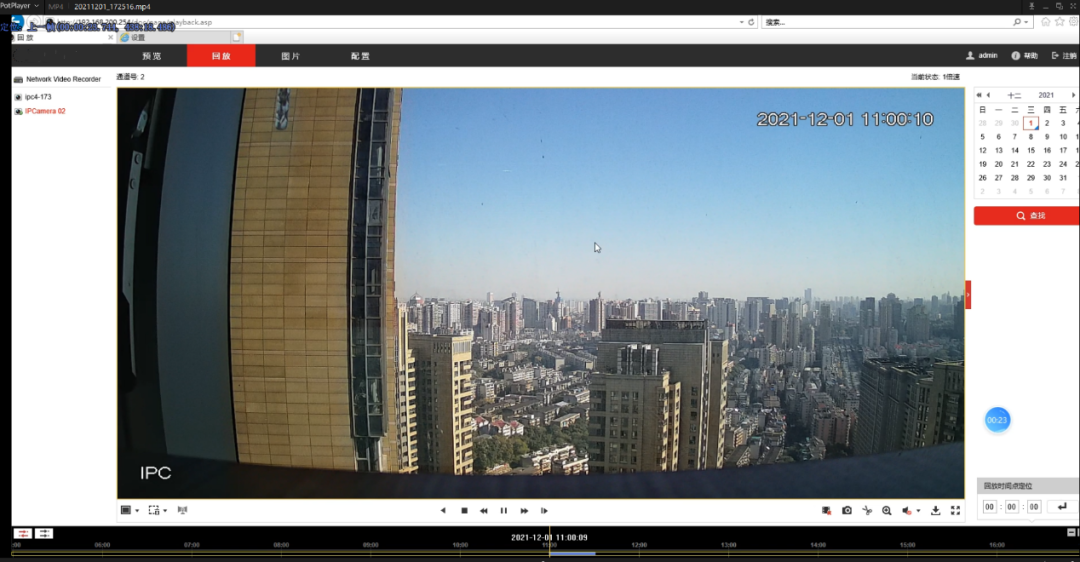The height and width of the screenshot is (562, 1080).
Task: Select day 15 in the calendar
Action: point(1030,150)
